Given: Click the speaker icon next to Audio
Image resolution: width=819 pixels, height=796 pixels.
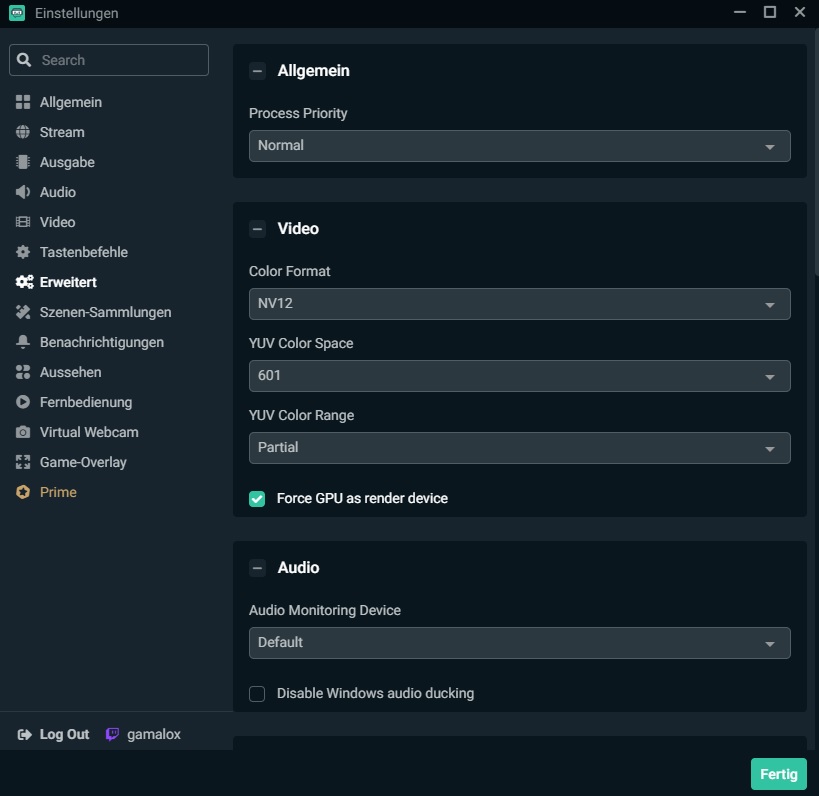Looking at the screenshot, I should click(x=23, y=192).
